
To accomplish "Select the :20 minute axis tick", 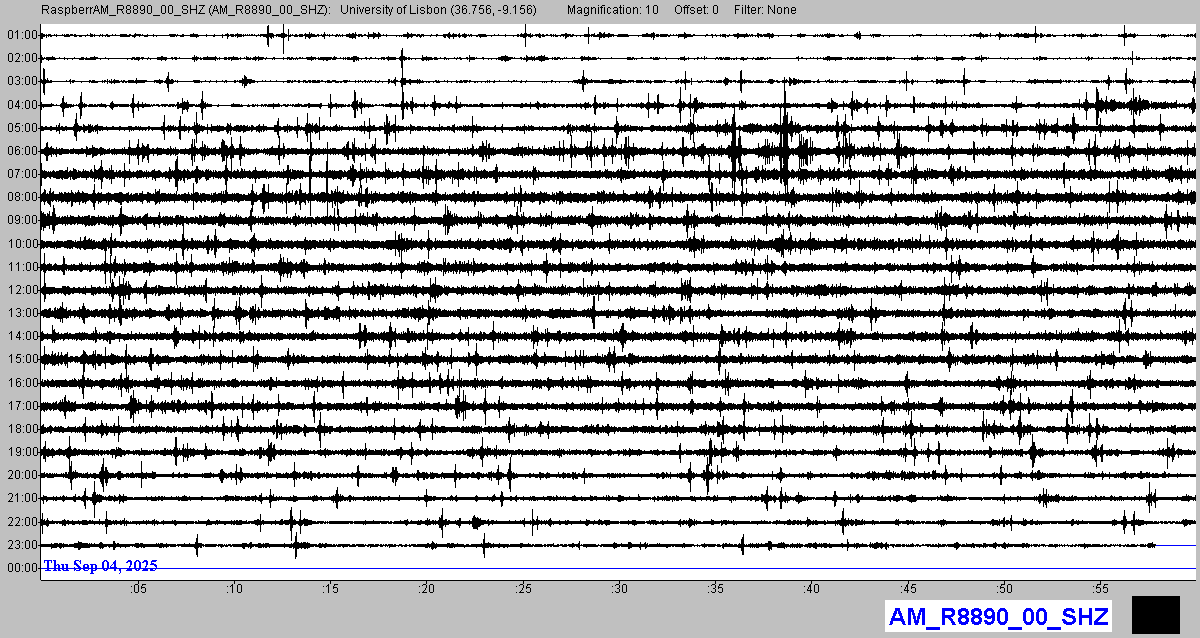I will tap(426, 588).
